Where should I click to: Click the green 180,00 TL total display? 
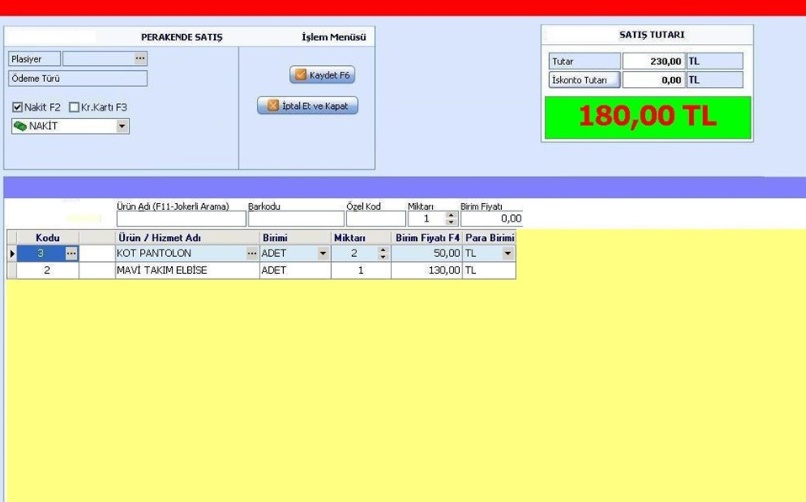[647, 116]
